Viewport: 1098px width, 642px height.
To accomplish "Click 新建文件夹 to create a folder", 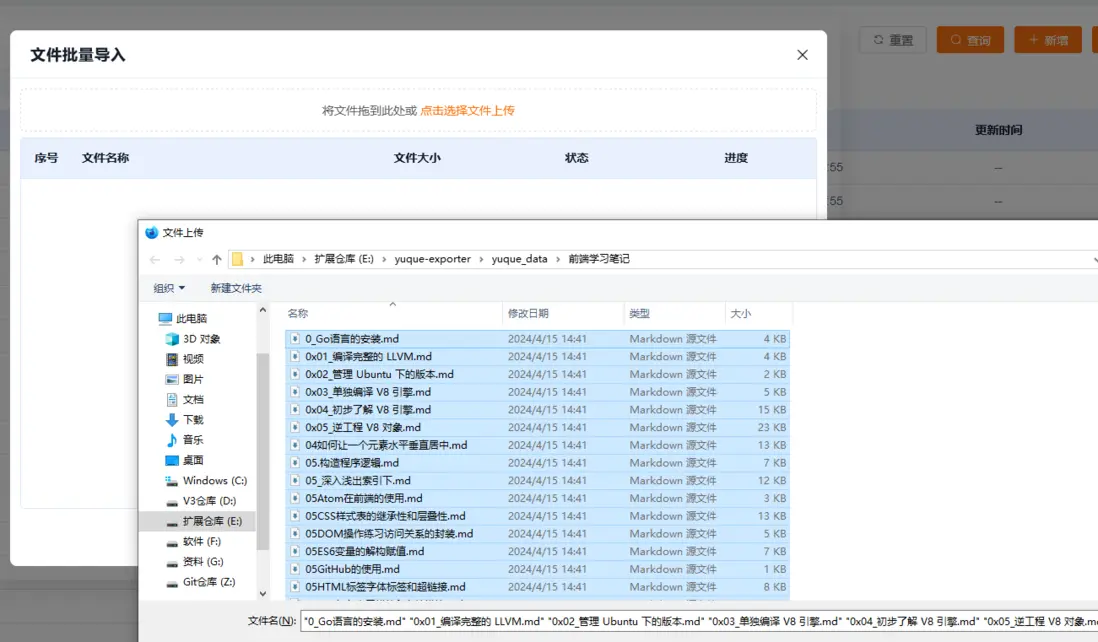I will [236, 288].
